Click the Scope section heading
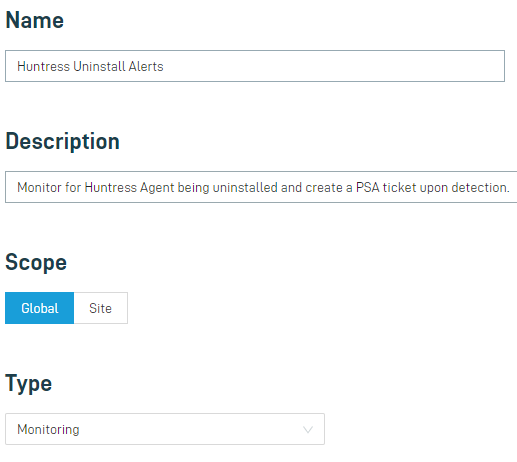This screenshot has width=517, height=462. tap(36, 262)
